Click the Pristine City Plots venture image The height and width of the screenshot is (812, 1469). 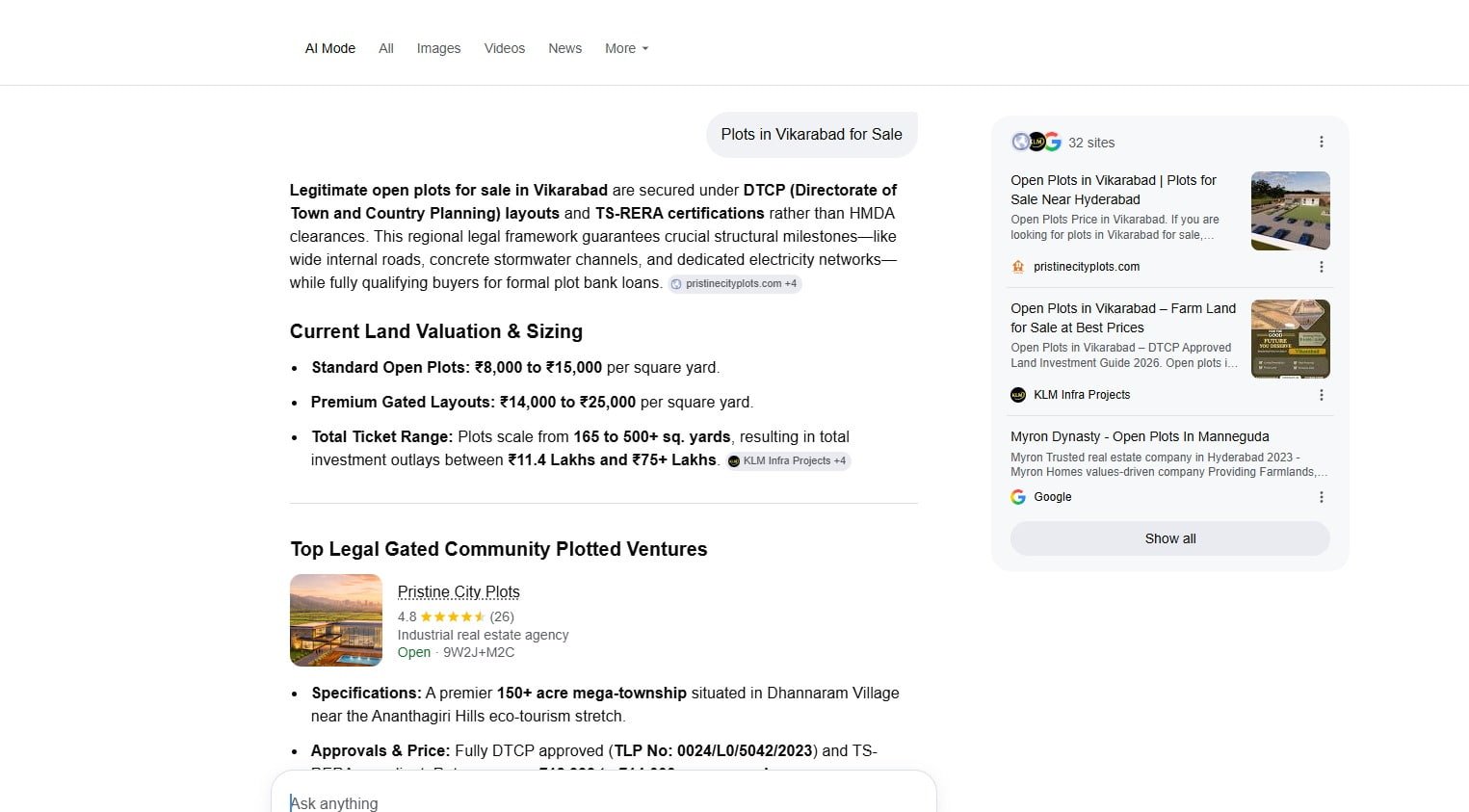(336, 620)
